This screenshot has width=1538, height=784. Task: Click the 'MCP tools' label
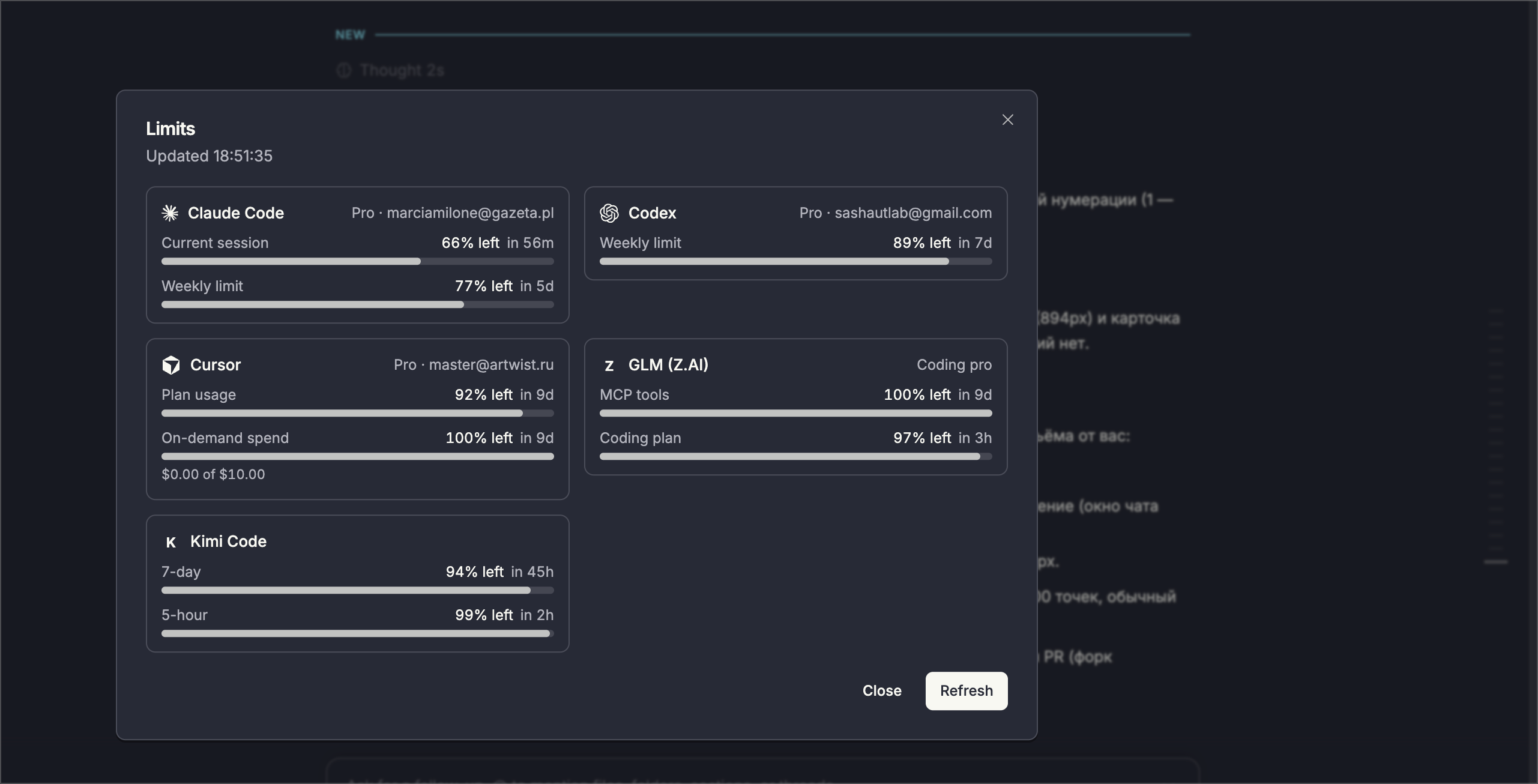635,395
